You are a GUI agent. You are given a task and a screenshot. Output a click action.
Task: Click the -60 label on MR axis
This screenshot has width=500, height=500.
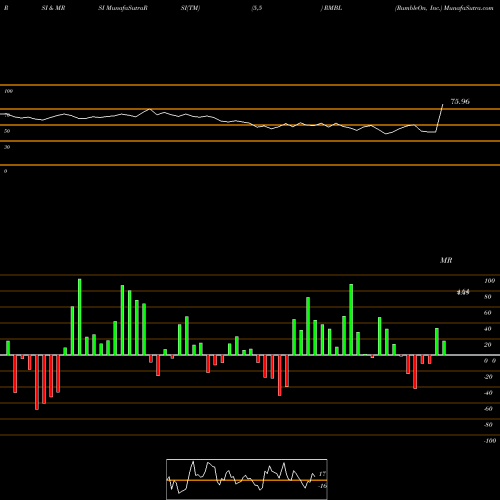pyautogui.click(x=488, y=409)
